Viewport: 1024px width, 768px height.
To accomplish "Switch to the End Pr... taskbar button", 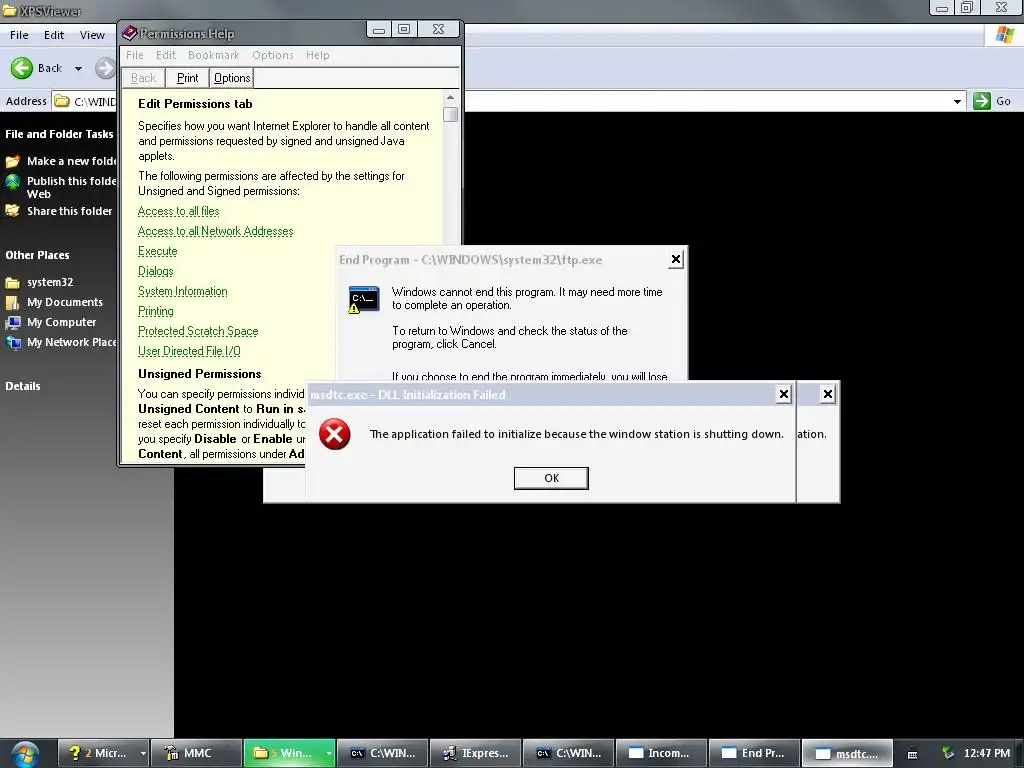I will [x=754, y=753].
